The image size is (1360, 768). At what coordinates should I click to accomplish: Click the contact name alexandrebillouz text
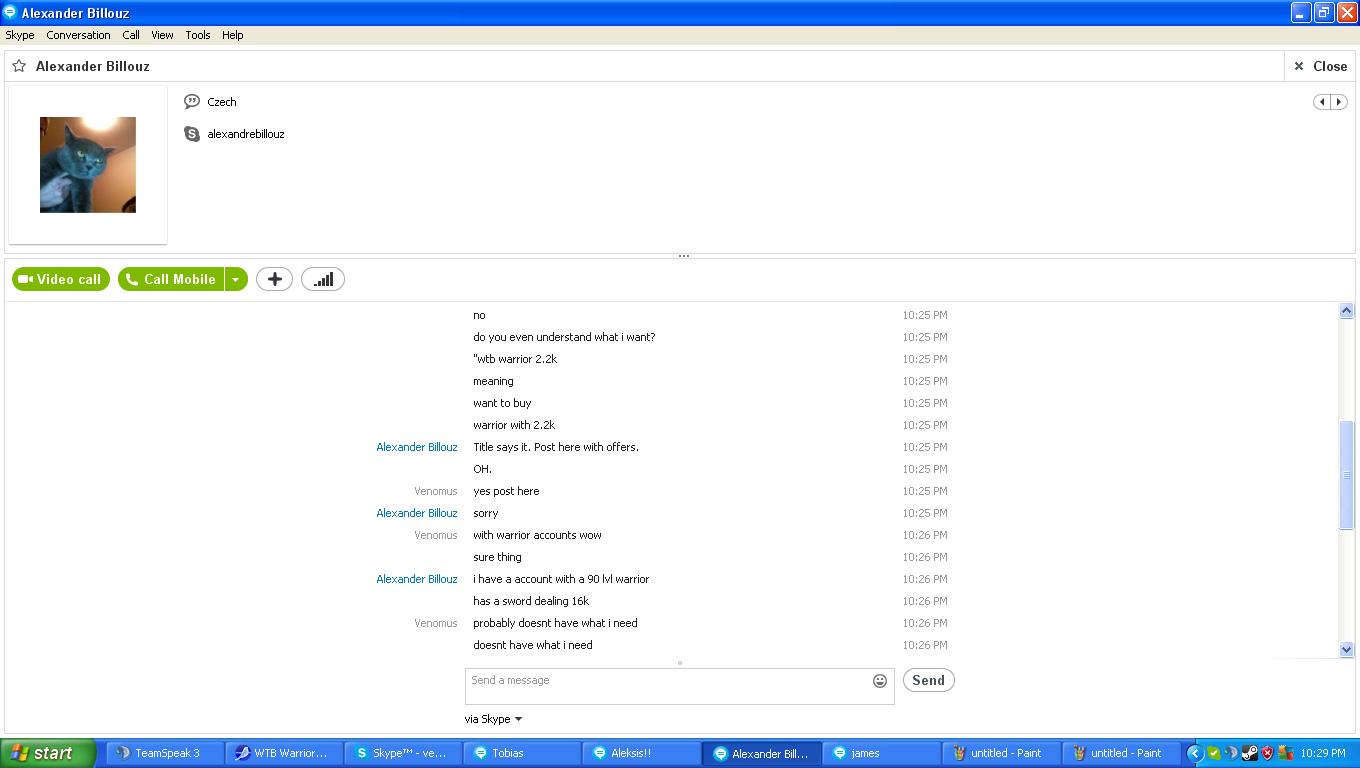(246, 134)
